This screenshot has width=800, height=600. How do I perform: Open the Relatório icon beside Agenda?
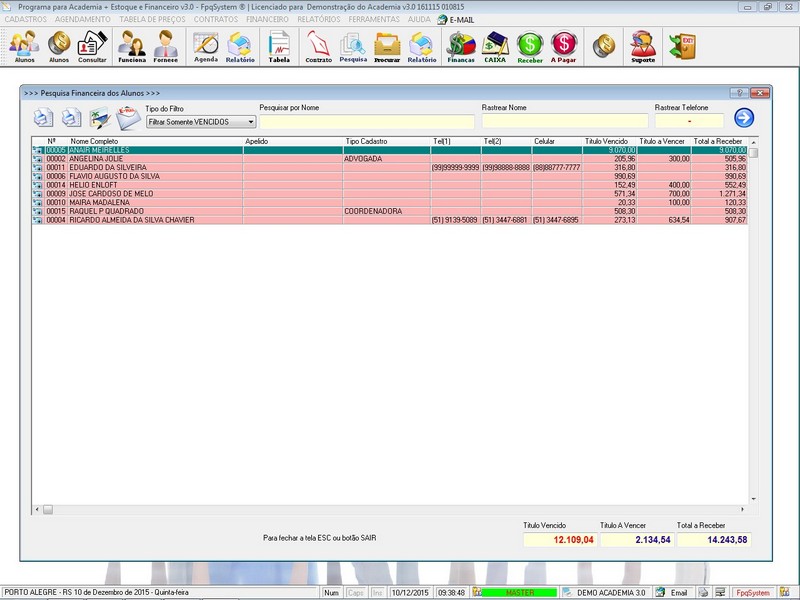point(240,46)
